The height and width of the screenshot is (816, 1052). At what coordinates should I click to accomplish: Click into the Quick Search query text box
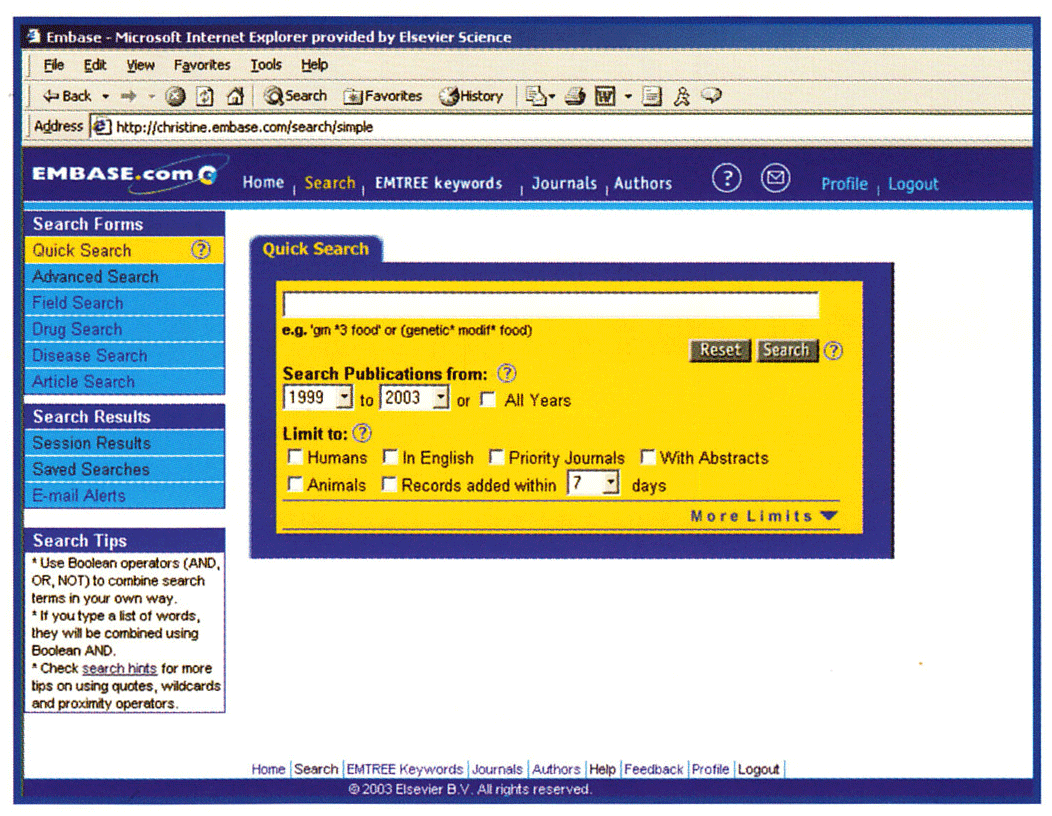(x=551, y=305)
